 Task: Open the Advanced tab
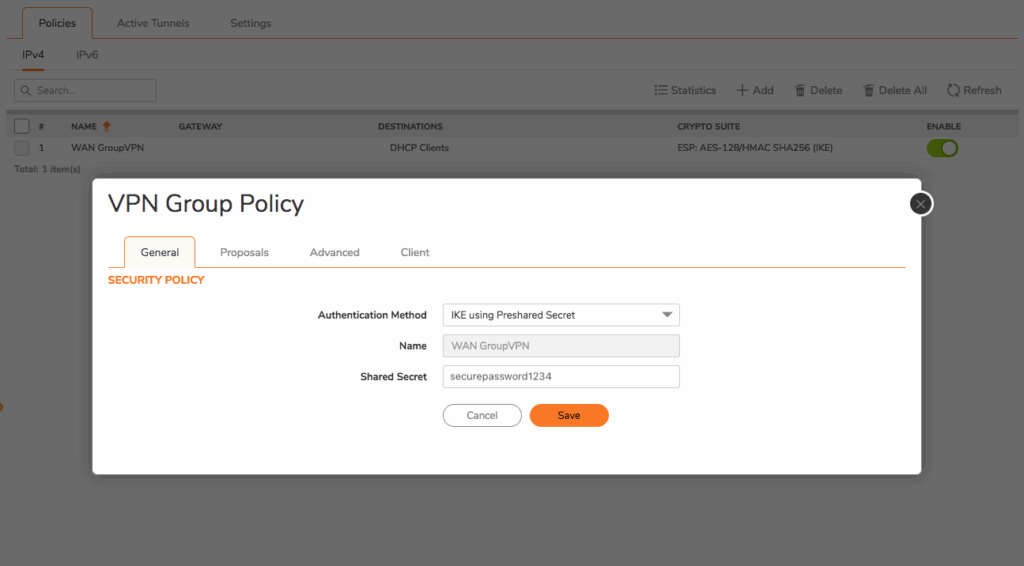click(334, 252)
